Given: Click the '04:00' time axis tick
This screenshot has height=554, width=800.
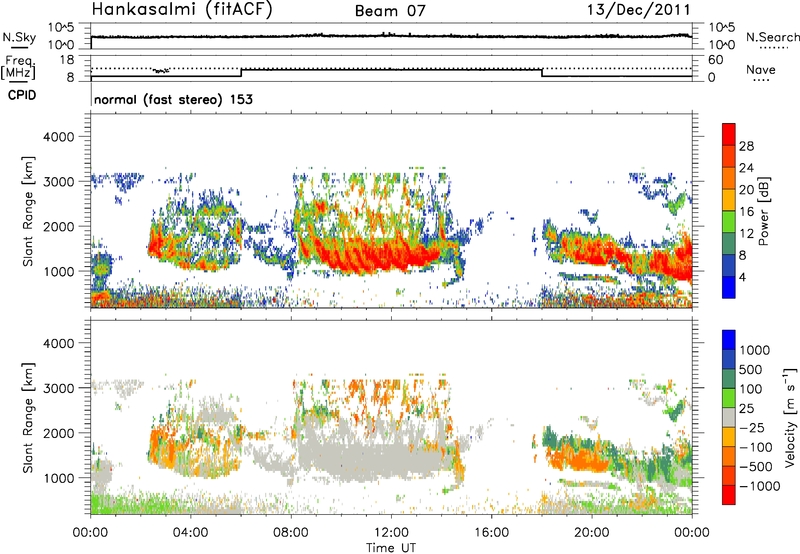Looking at the screenshot, I should pos(191,533).
